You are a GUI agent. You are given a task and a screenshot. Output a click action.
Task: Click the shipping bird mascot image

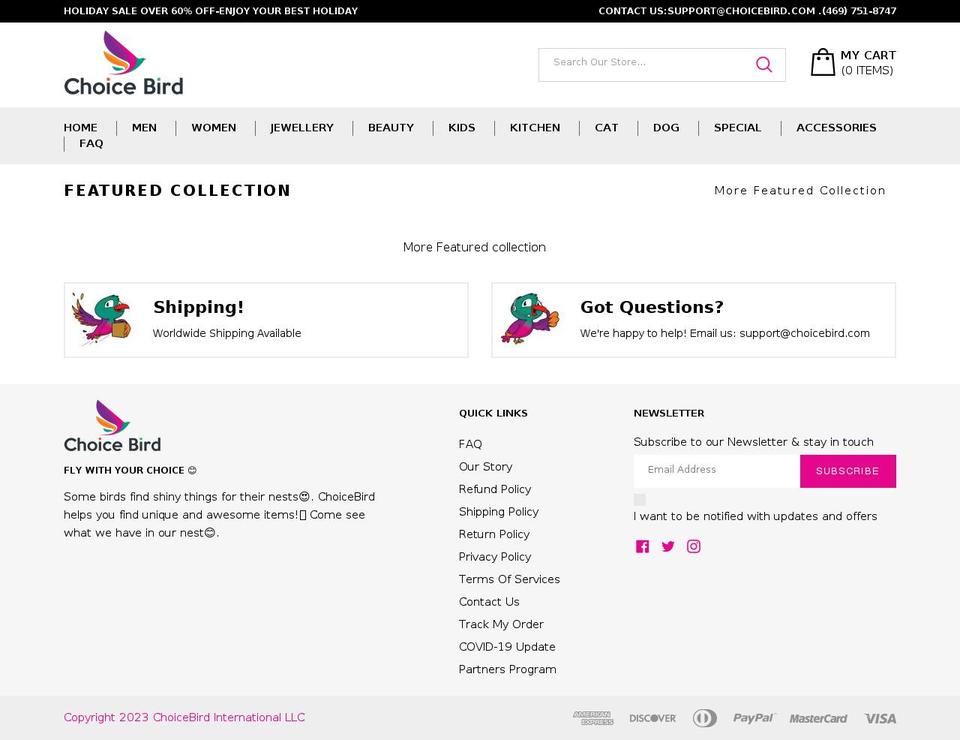(101, 319)
